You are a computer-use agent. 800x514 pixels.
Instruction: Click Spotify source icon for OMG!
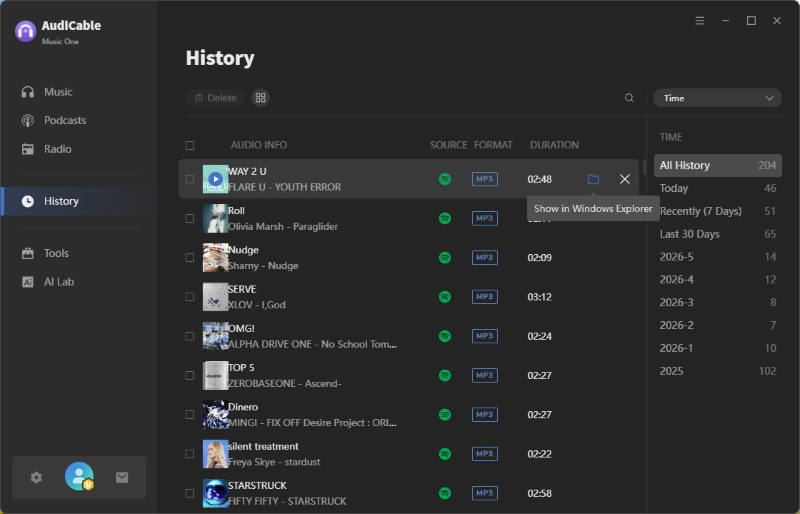445,336
